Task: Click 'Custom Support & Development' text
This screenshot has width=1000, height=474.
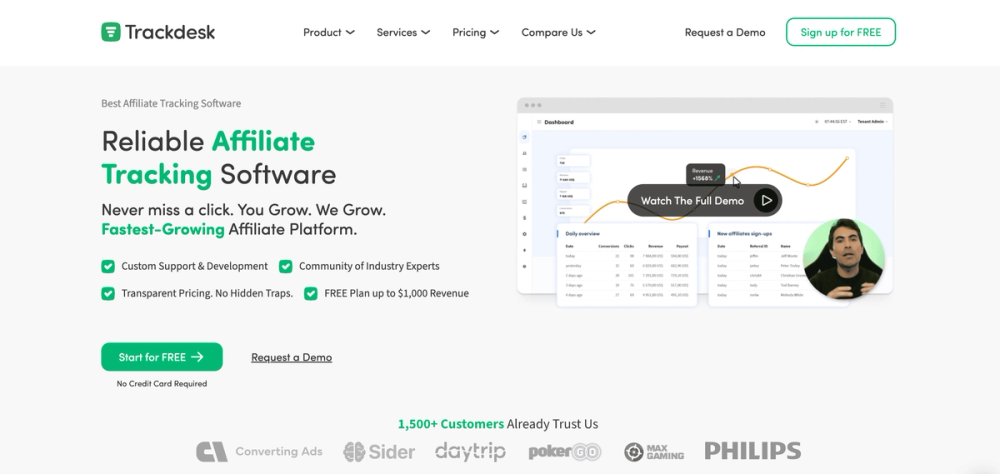Action: pos(195,266)
